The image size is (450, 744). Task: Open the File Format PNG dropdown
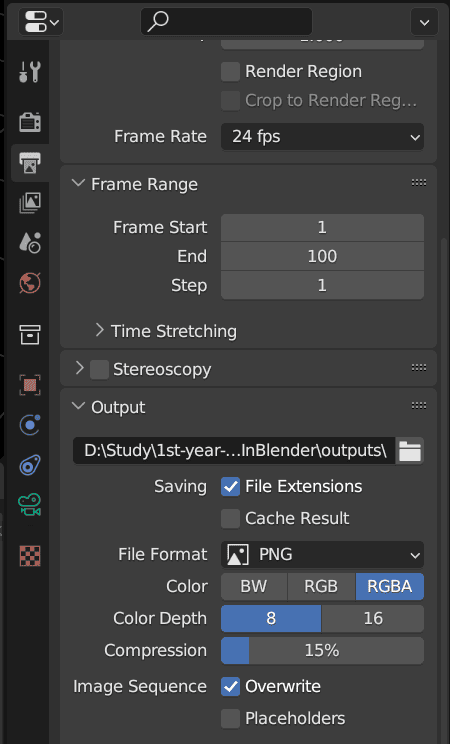pos(322,555)
